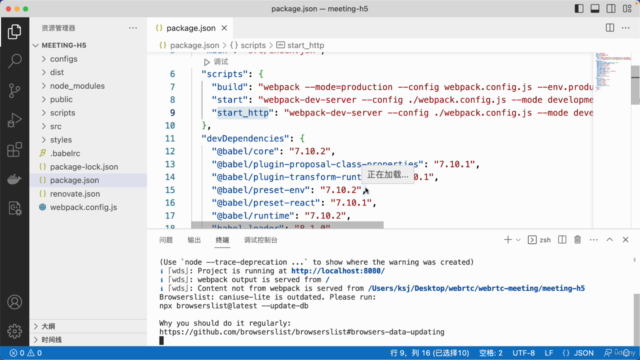Change JSON language mode

tap(578, 353)
